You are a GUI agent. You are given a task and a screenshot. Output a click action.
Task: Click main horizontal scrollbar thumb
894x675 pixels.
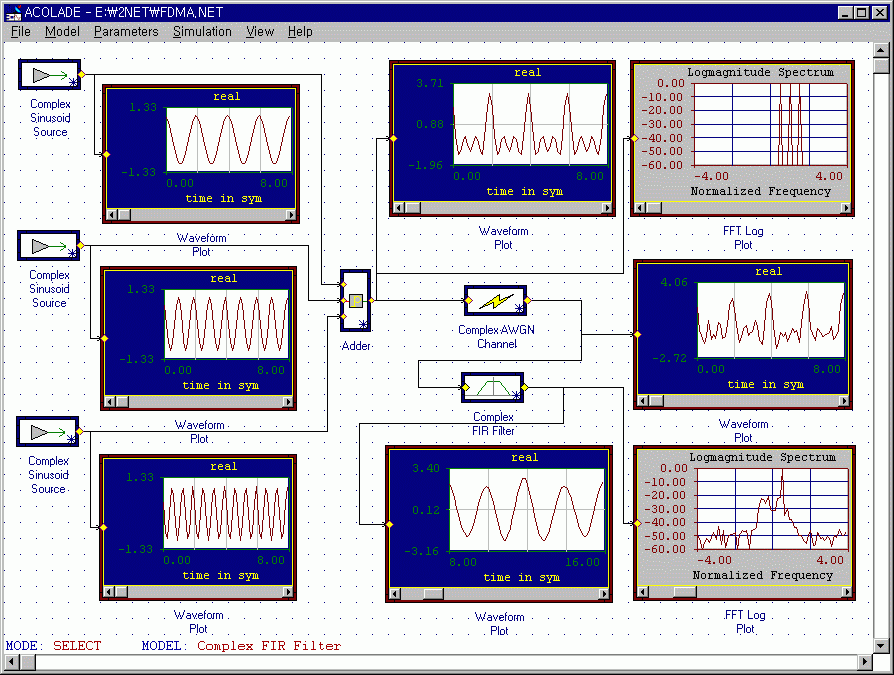(27, 662)
